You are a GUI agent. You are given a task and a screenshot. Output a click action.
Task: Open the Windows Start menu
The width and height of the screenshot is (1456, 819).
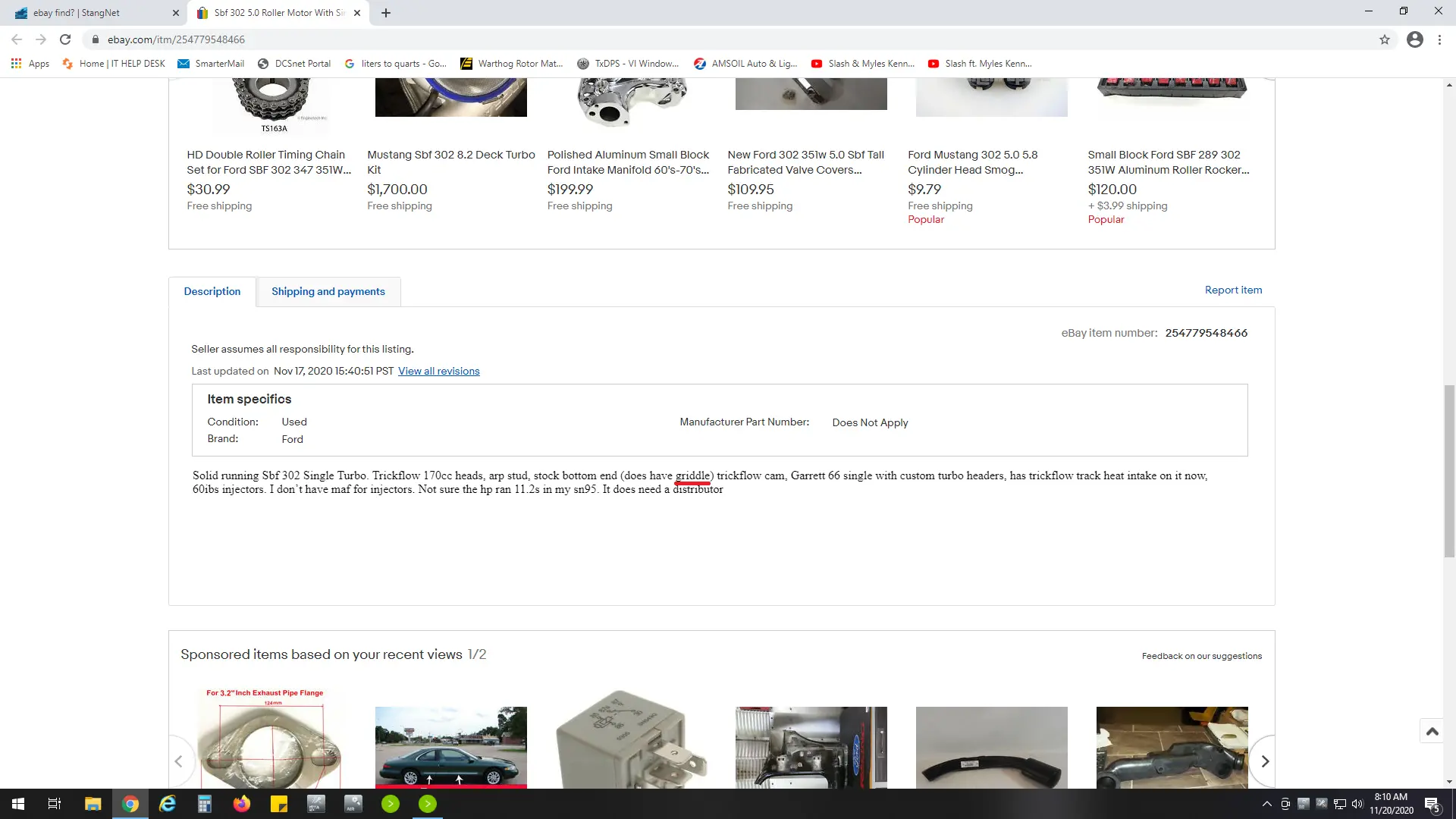18,804
